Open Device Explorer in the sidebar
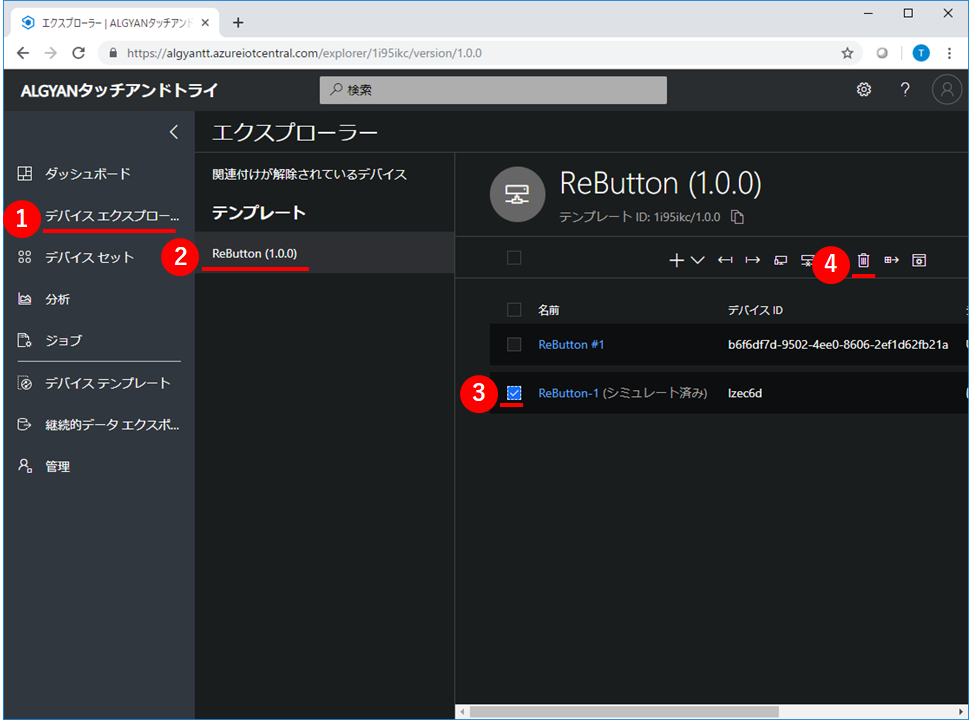The height and width of the screenshot is (720, 969). (x=111, y=216)
